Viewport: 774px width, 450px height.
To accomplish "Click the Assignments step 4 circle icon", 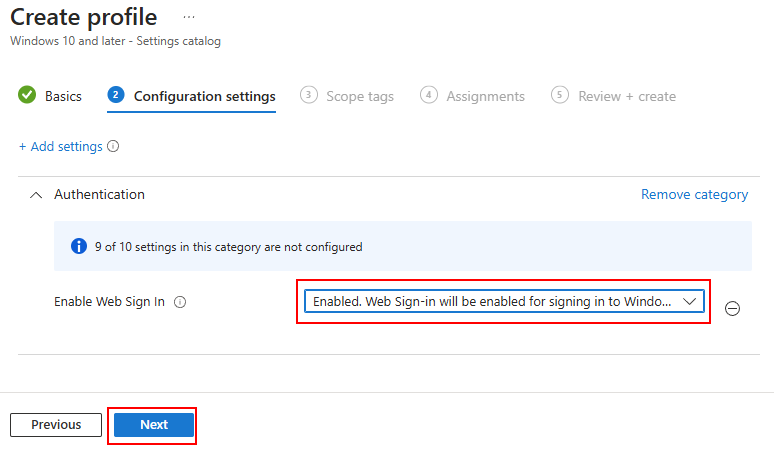I will tap(428, 95).
